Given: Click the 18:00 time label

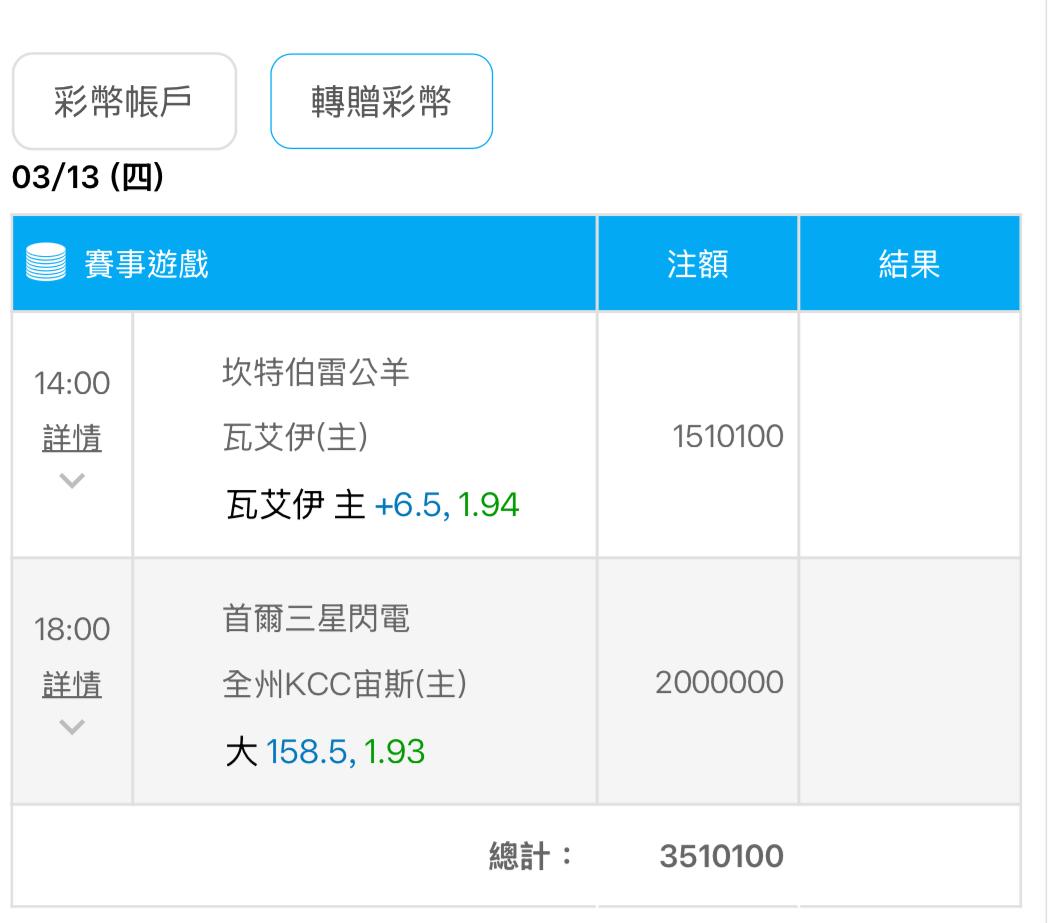Looking at the screenshot, I should click(x=72, y=630).
